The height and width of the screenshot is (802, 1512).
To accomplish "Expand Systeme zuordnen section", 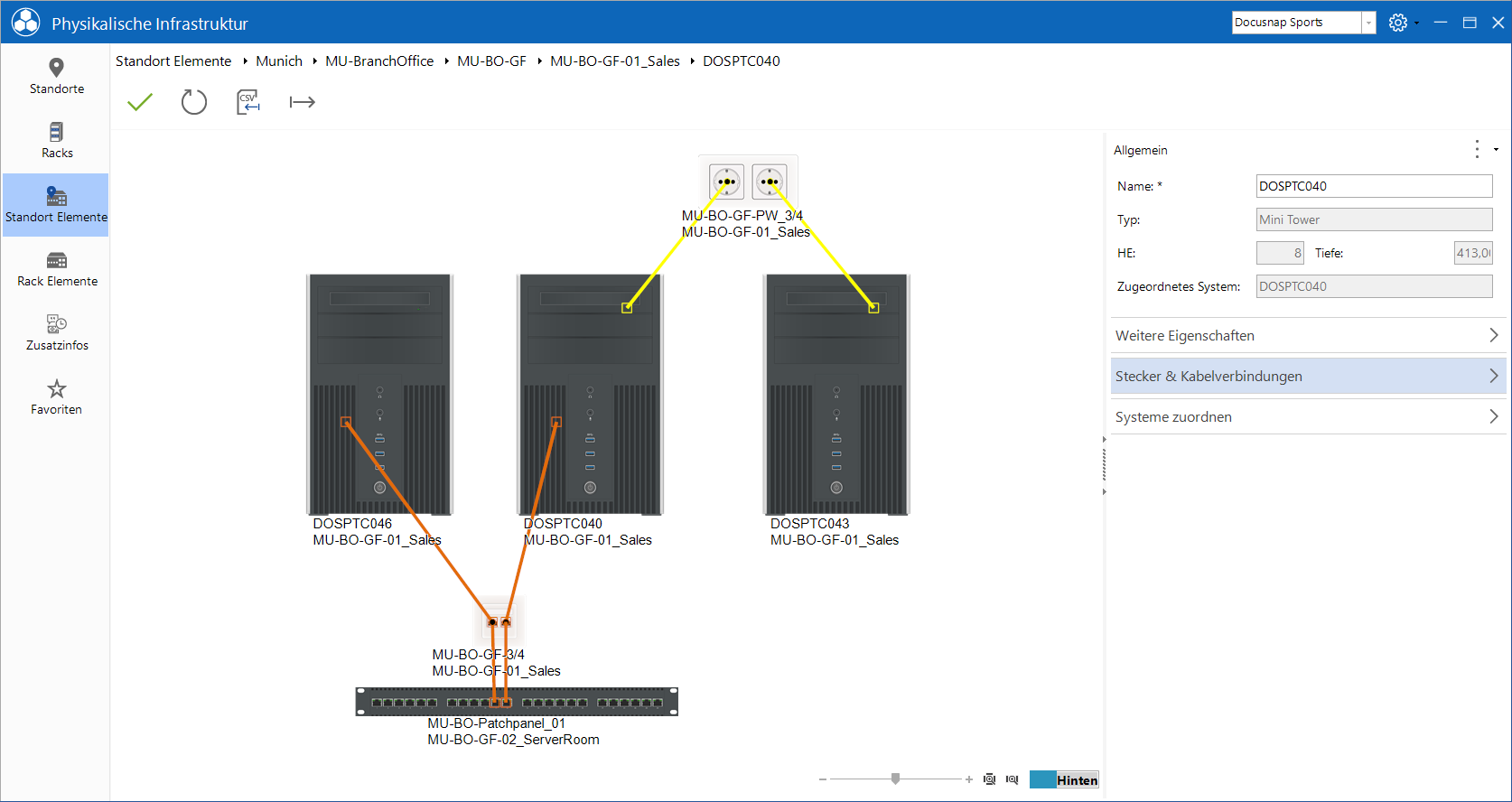I will 1307,416.
